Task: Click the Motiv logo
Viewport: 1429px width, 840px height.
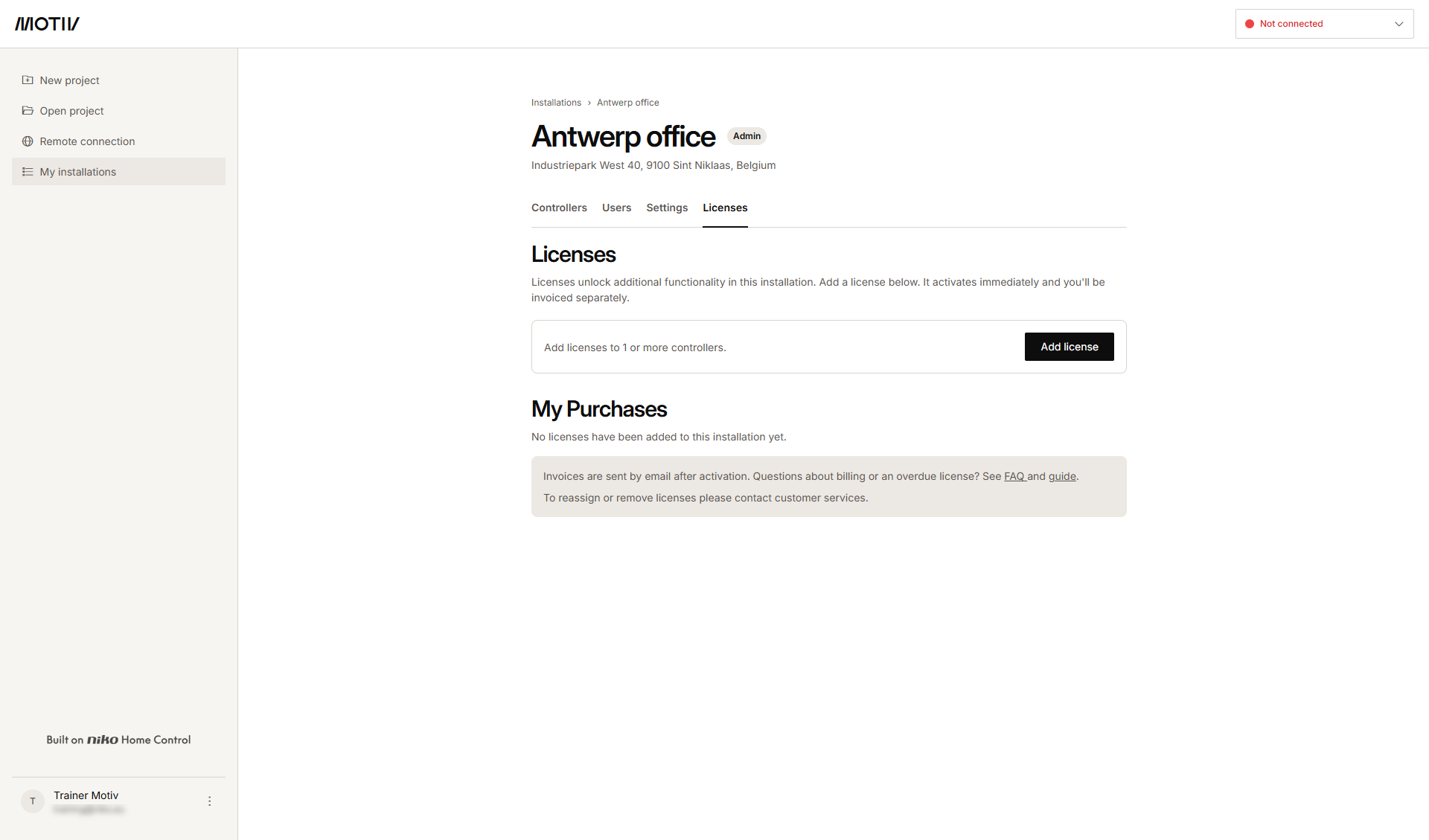Action: [47, 24]
